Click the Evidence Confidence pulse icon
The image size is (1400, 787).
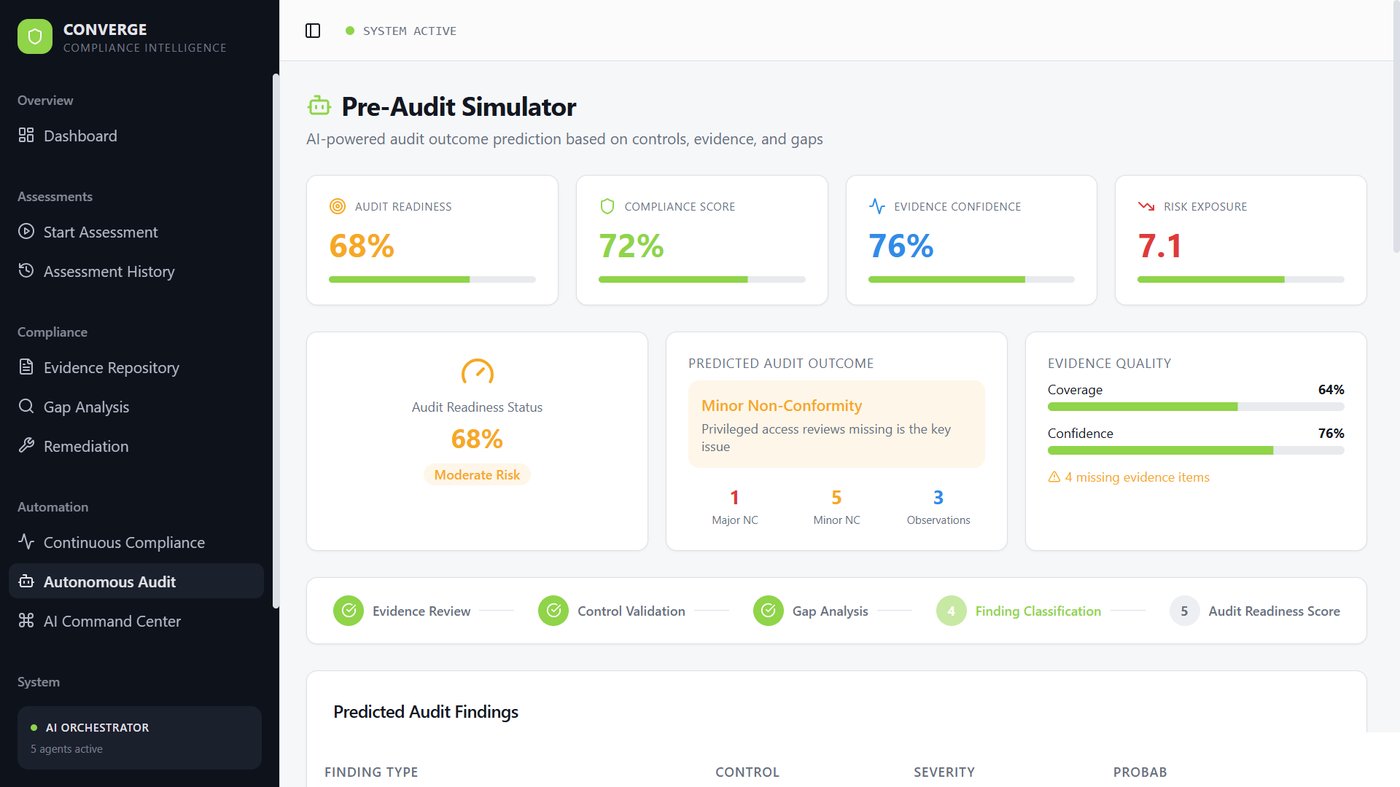coord(877,206)
